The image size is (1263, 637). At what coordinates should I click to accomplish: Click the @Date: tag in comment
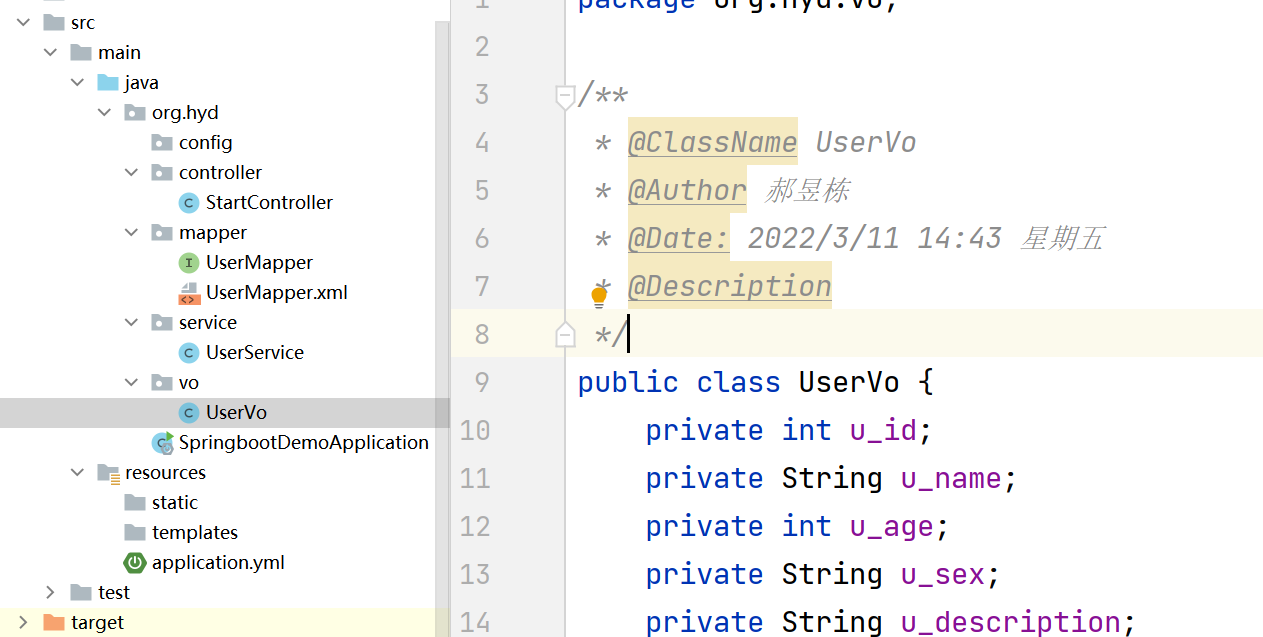click(x=678, y=238)
